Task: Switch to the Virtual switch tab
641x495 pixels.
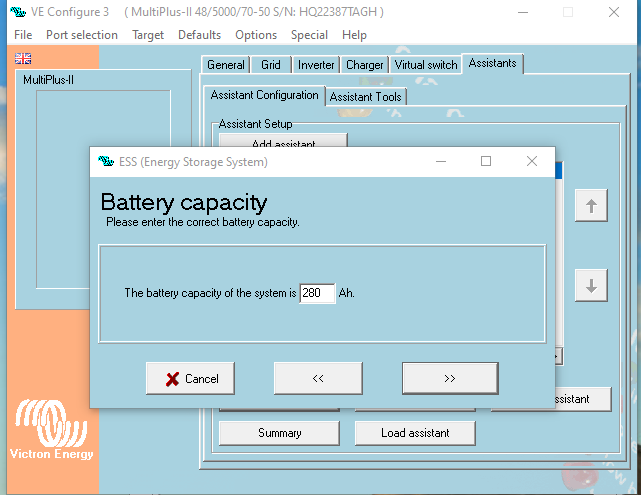Action: pos(426,65)
